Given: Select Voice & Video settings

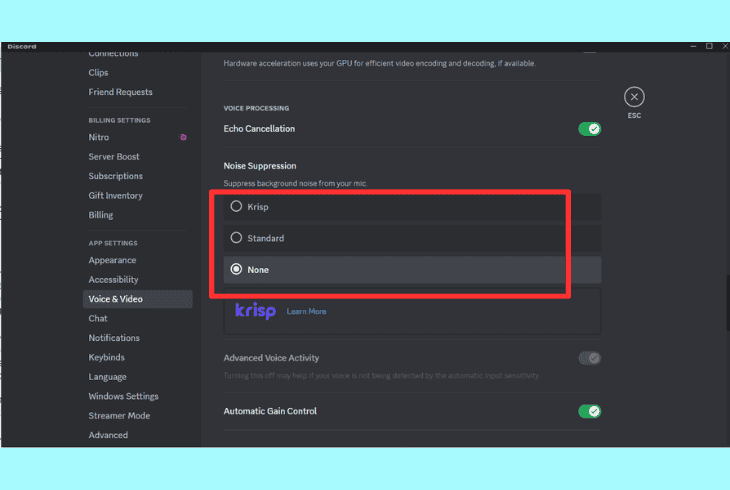Looking at the screenshot, I should (x=138, y=299).
